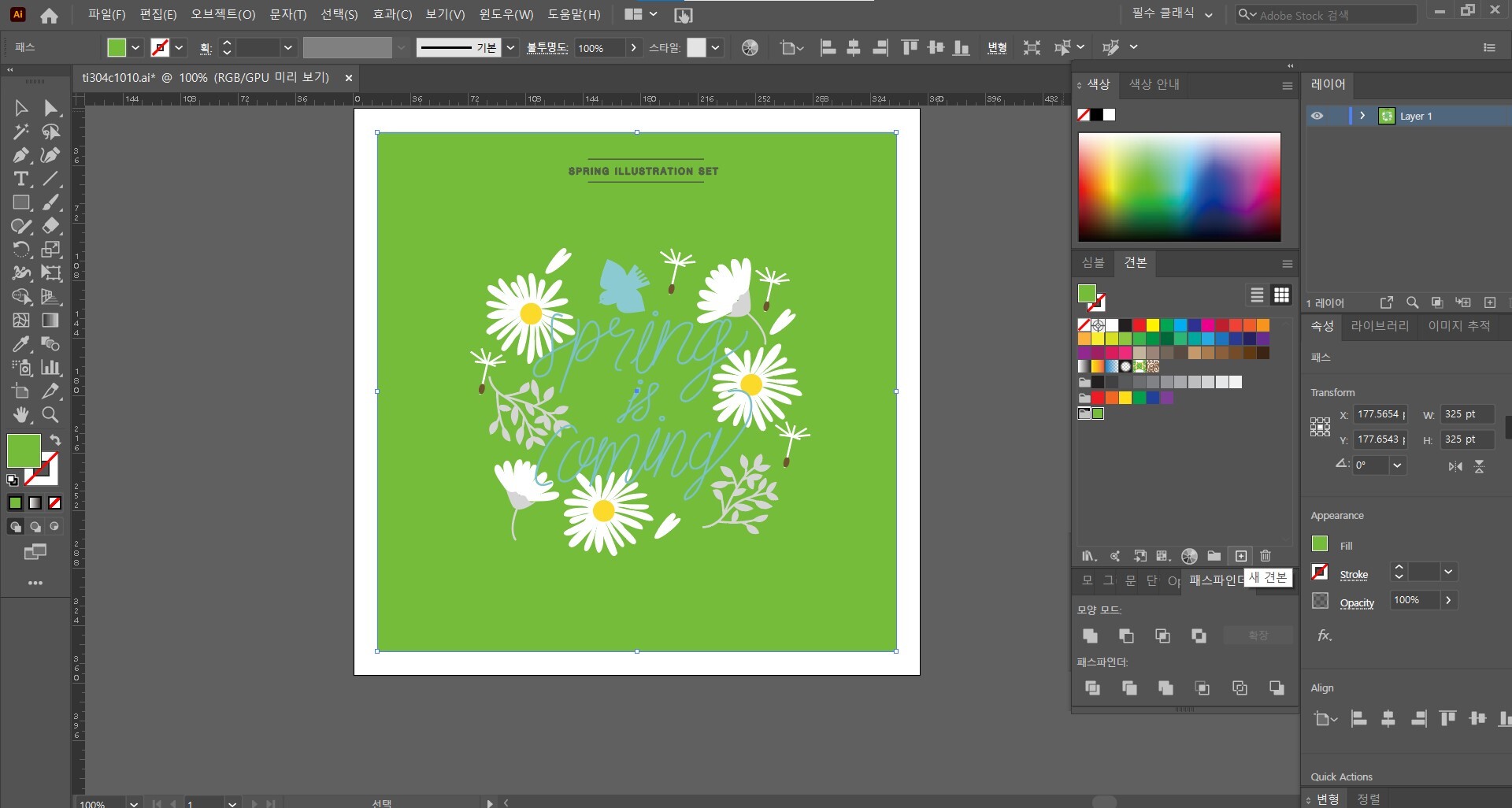Image resolution: width=1512 pixels, height=808 pixels.
Task: Create new layer in Layers panel
Action: pos(1490,302)
